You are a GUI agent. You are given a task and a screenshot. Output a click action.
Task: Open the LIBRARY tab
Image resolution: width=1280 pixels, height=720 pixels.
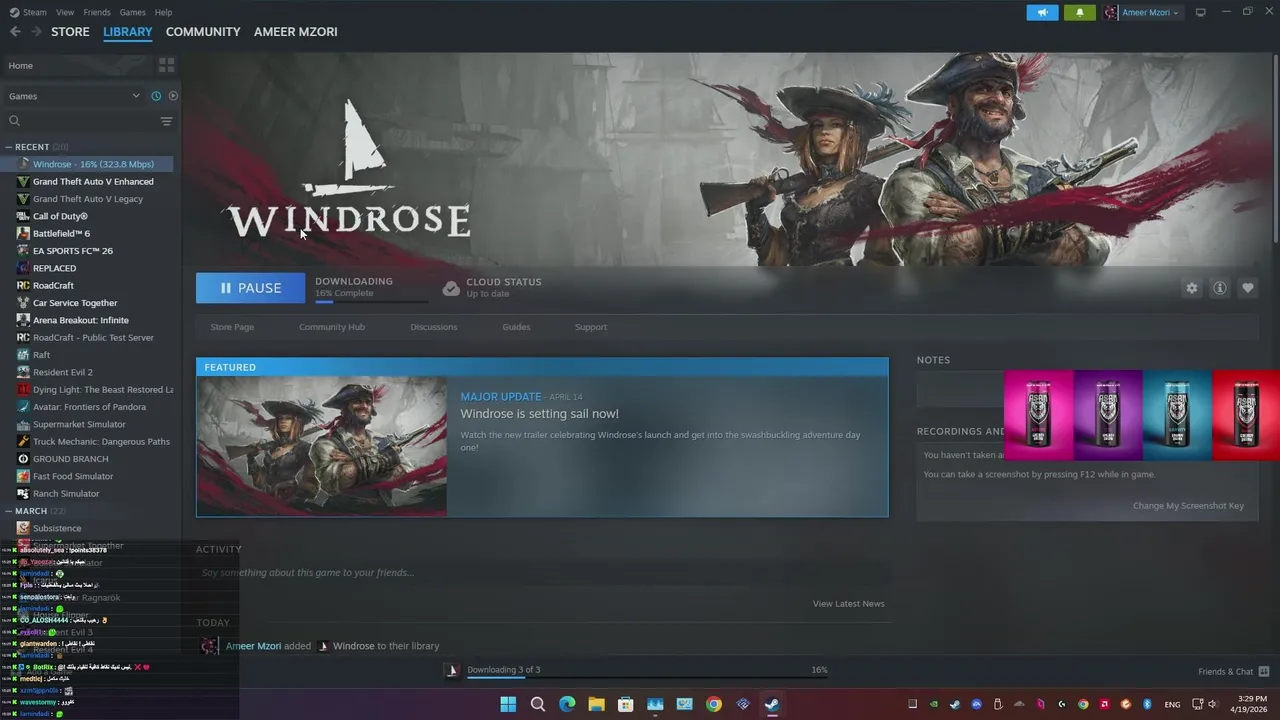click(x=128, y=32)
